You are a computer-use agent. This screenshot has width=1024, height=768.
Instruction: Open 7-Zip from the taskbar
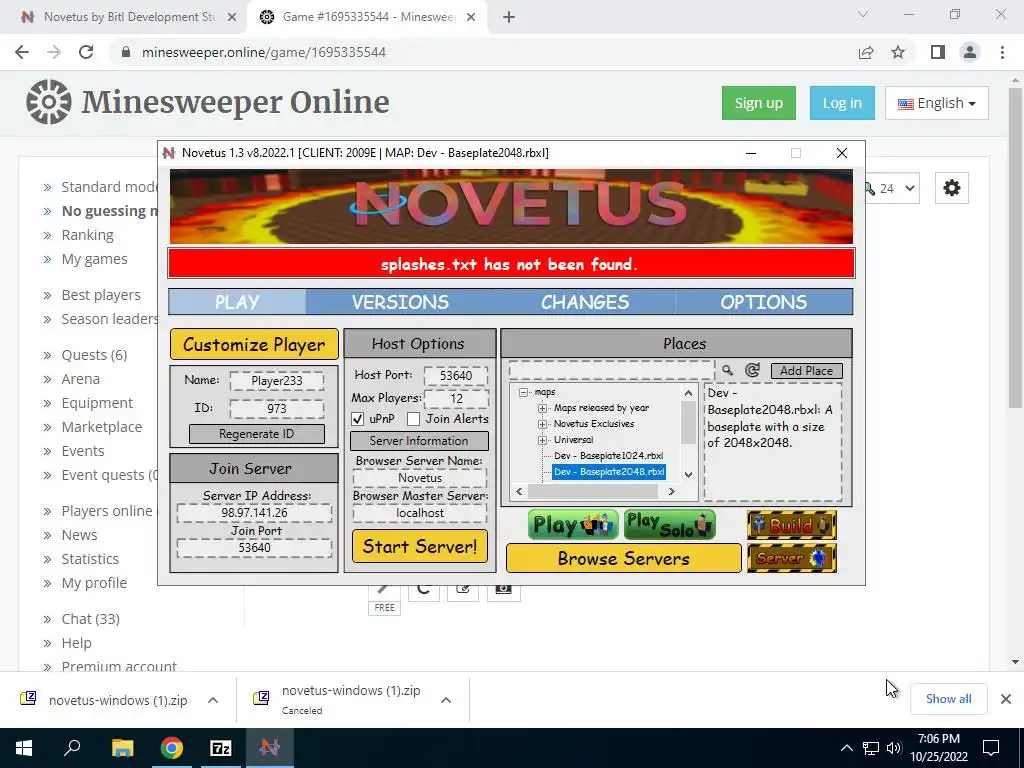pos(221,748)
